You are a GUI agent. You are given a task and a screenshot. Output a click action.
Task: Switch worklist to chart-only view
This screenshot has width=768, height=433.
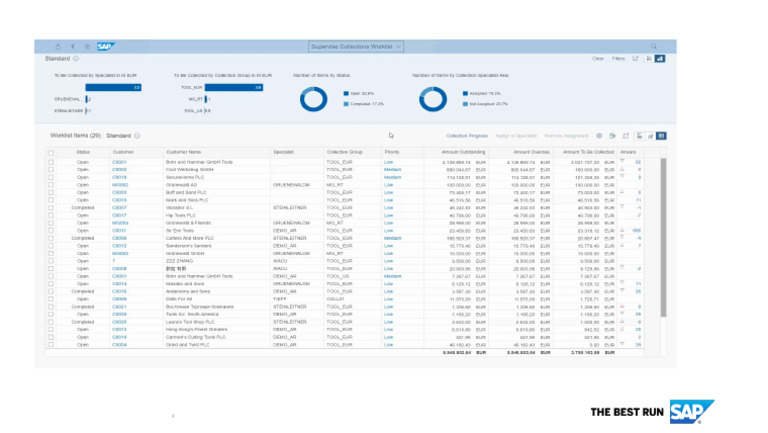coord(650,136)
